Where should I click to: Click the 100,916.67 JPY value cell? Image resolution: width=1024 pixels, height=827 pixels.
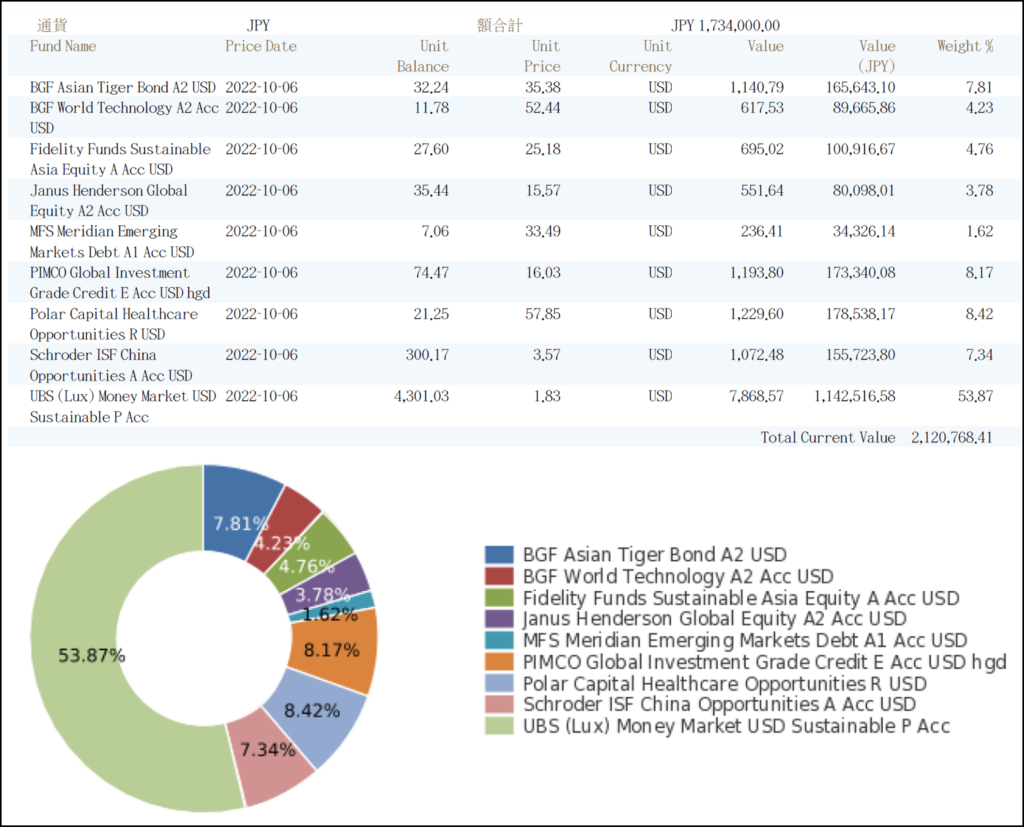pos(861,149)
